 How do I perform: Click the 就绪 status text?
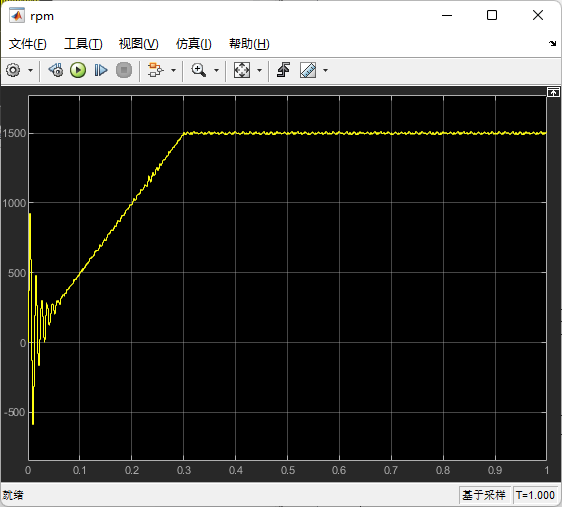pyautogui.click(x=13, y=495)
